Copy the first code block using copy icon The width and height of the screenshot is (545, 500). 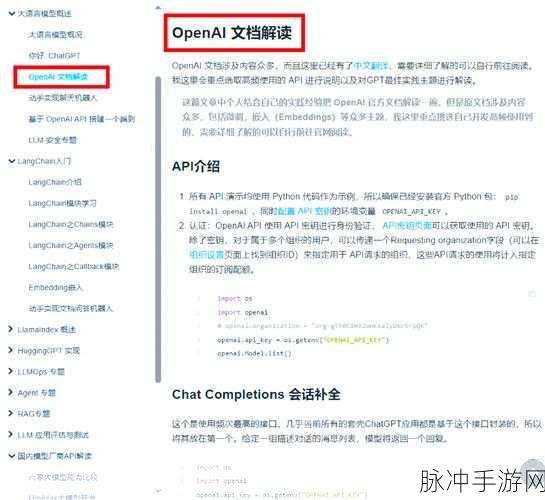[531, 294]
